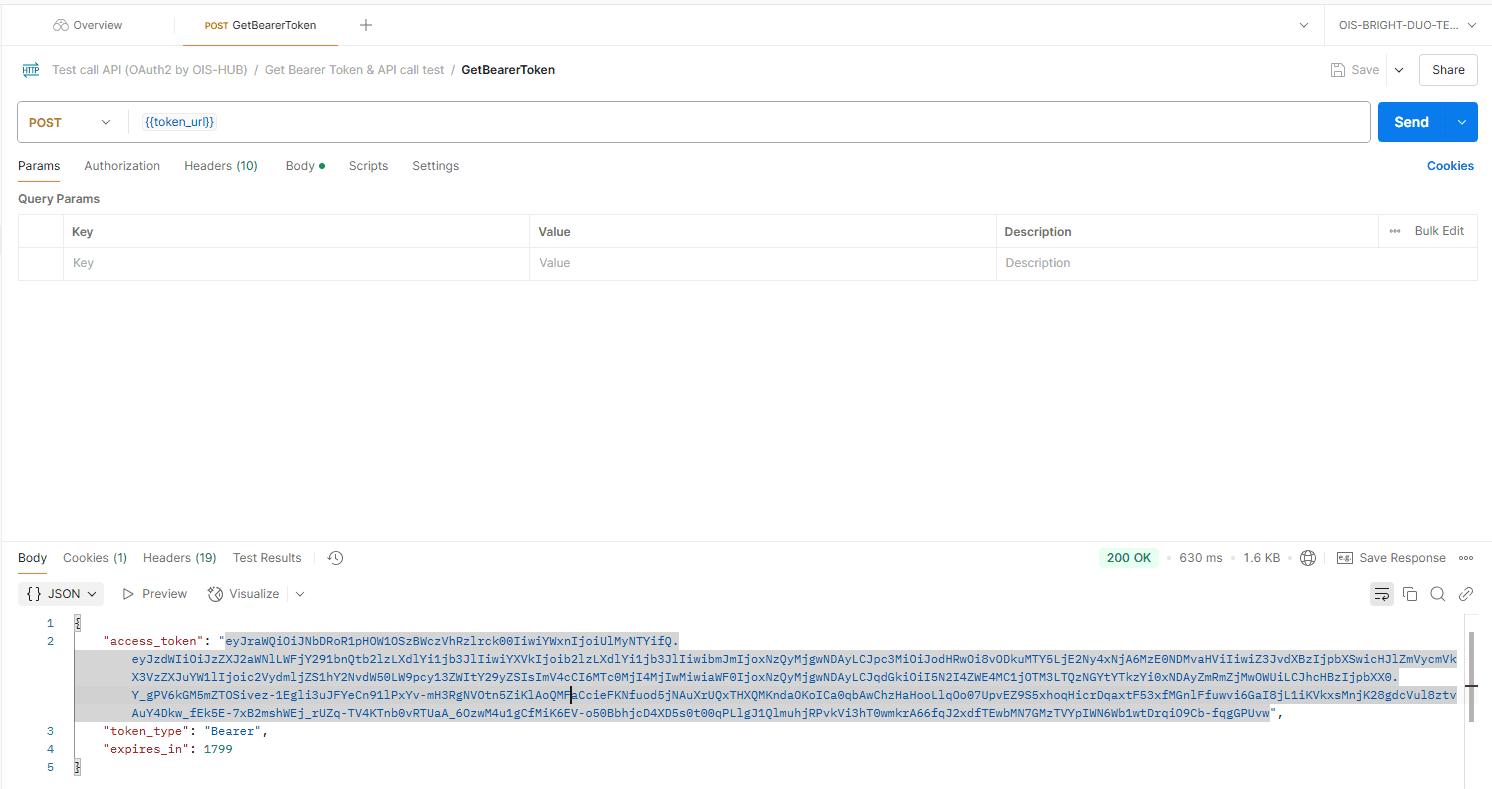Open the Overview tab
Viewport: 1492px width, 789px height.
87,25
